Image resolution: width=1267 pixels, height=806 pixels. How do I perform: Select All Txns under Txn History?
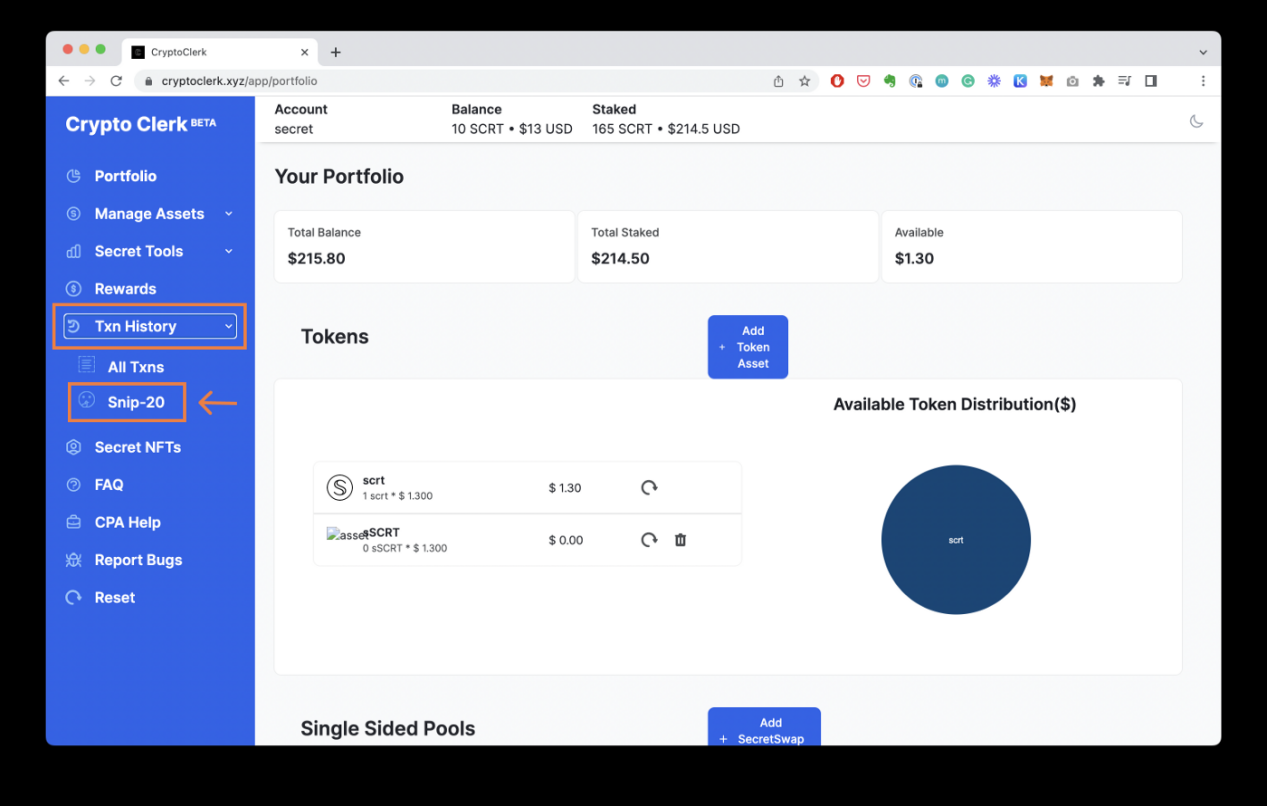tap(134, 366)
